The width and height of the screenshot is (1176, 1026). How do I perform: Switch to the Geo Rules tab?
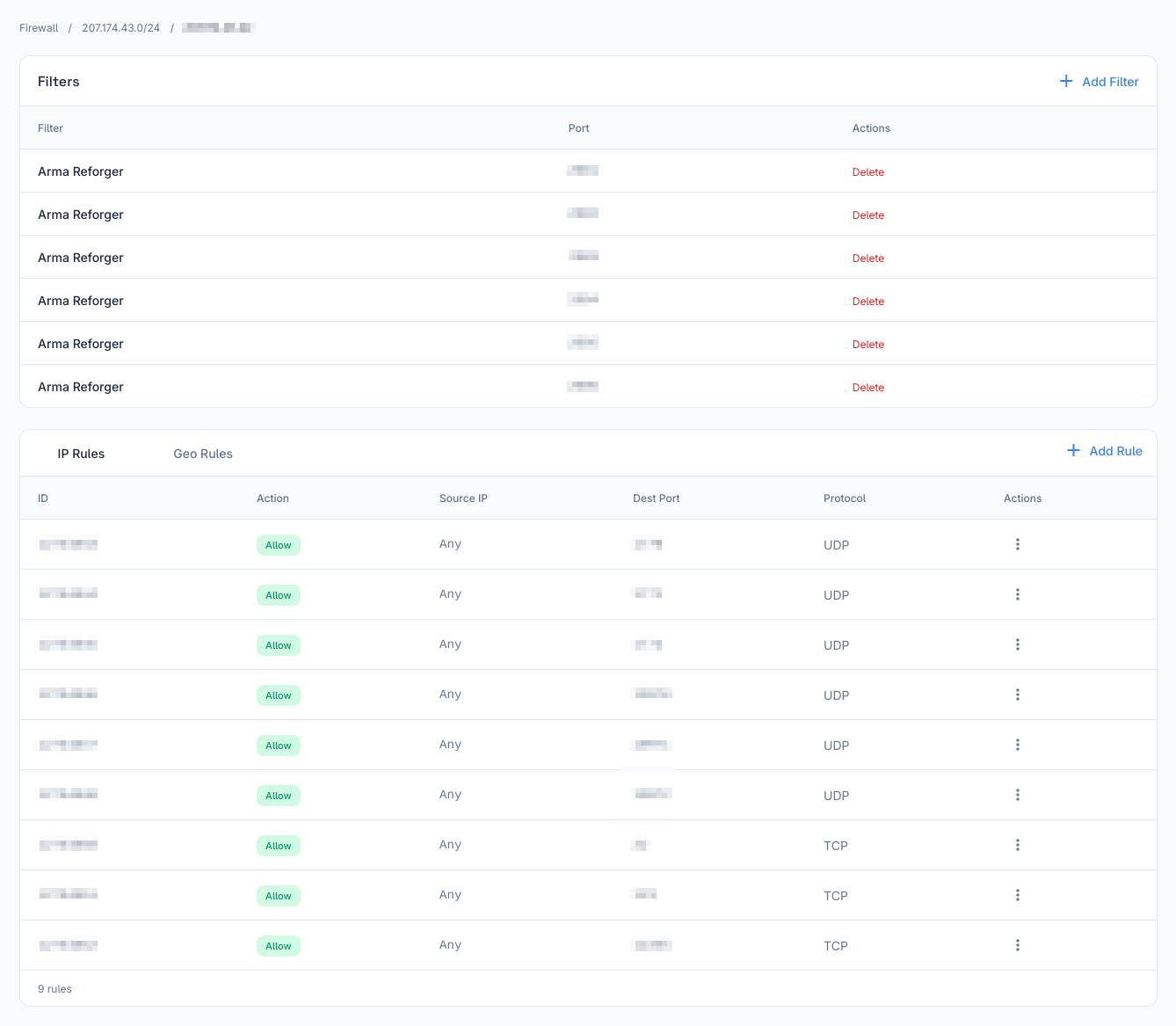click(203, 454)
